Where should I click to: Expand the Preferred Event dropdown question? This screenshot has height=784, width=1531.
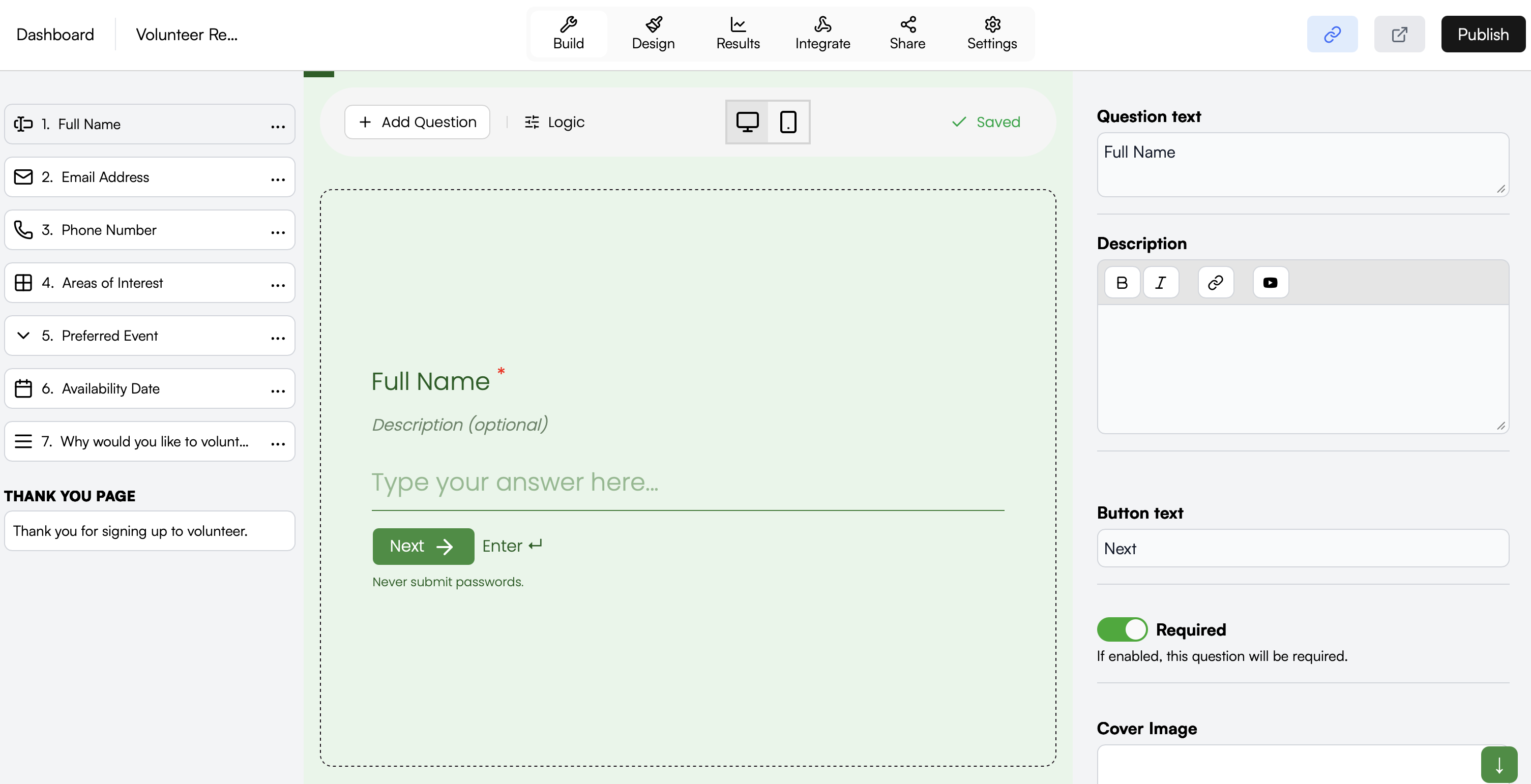pyautogui.click(x=23, y=336)
